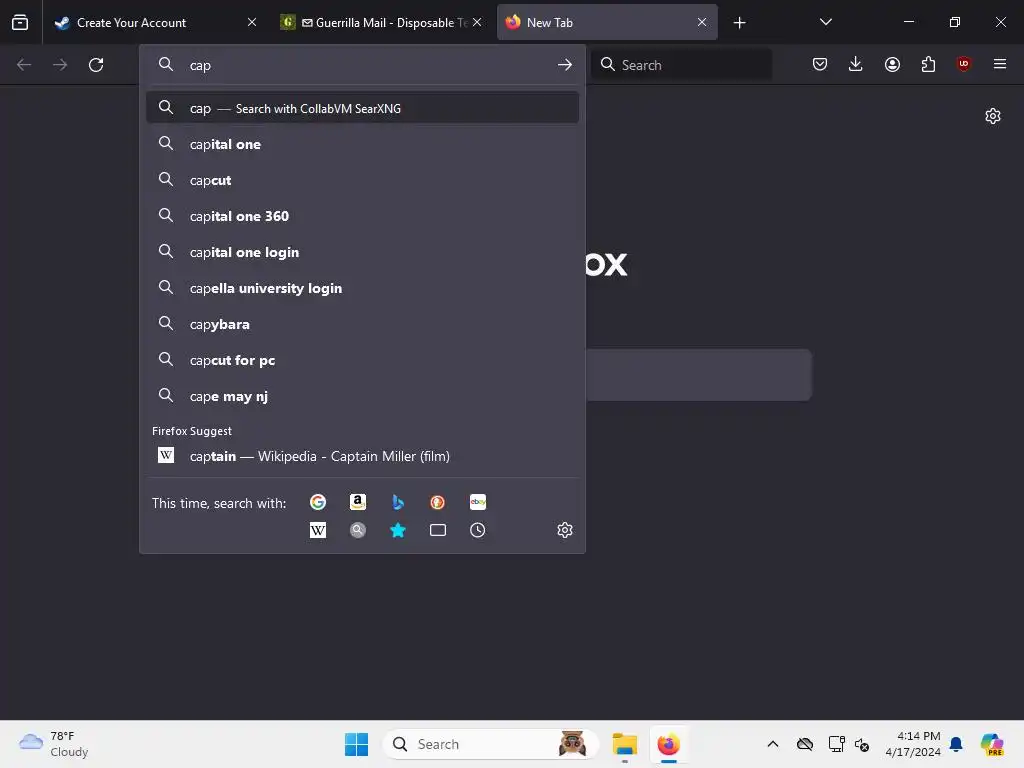Search with eBay engine icon
The width and height of the screenshot is (1024, 768).
tap(478, 502)
